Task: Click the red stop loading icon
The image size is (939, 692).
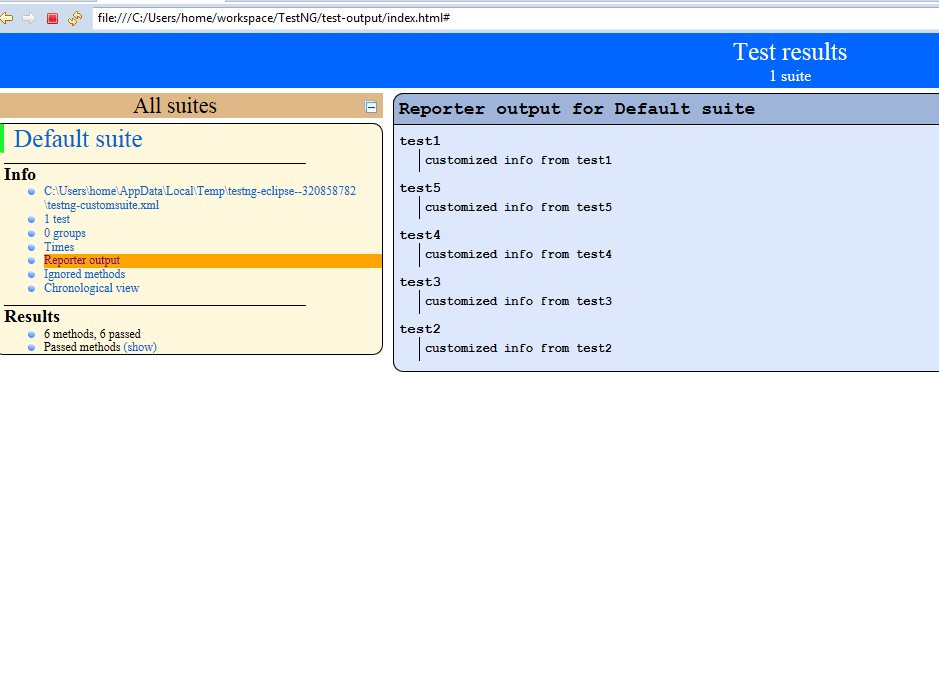Action: pyautogui.click(x=51, y=17)
